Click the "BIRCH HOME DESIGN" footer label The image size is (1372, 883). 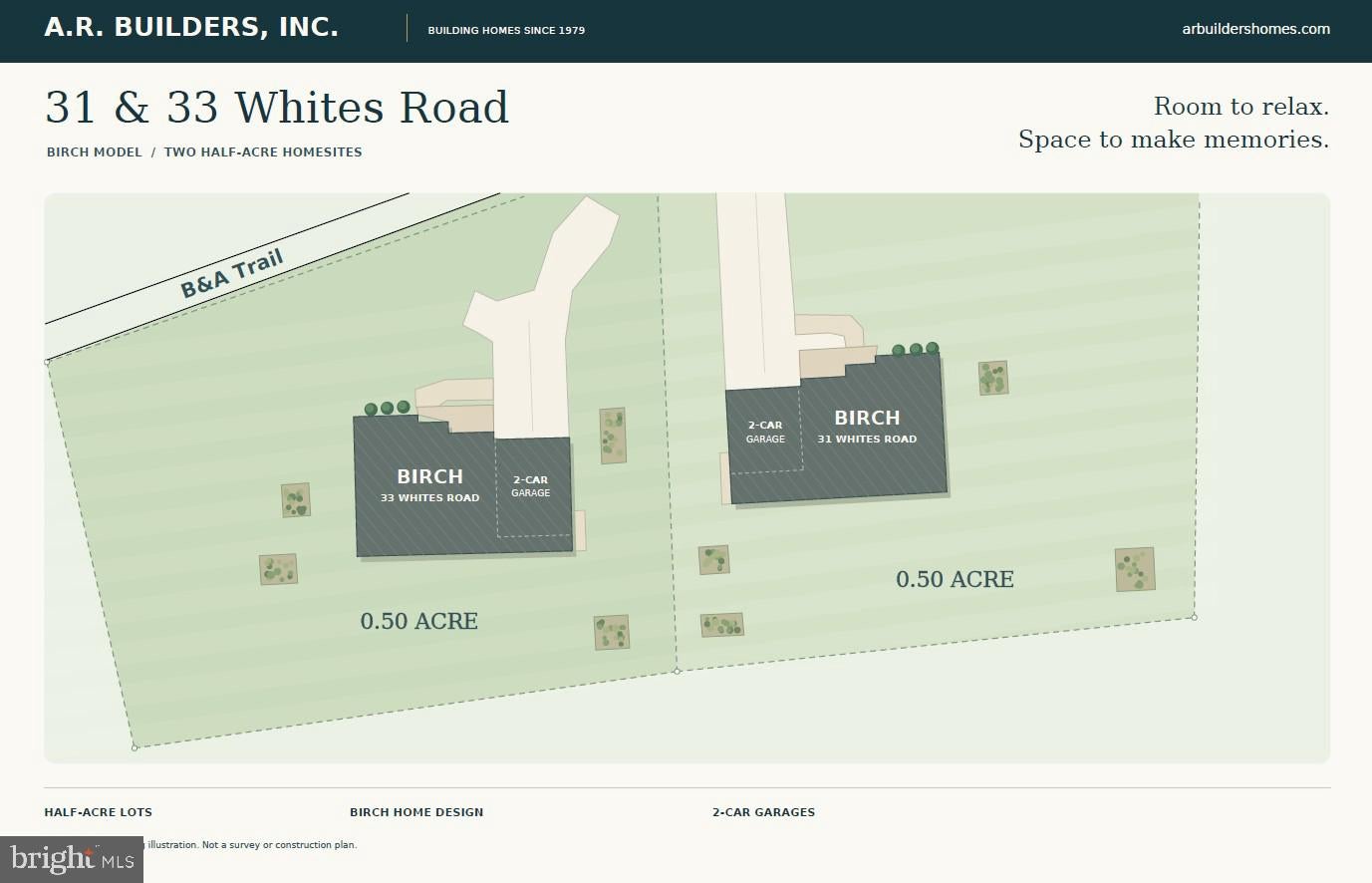pyautogui.click(x=416, y=812)
